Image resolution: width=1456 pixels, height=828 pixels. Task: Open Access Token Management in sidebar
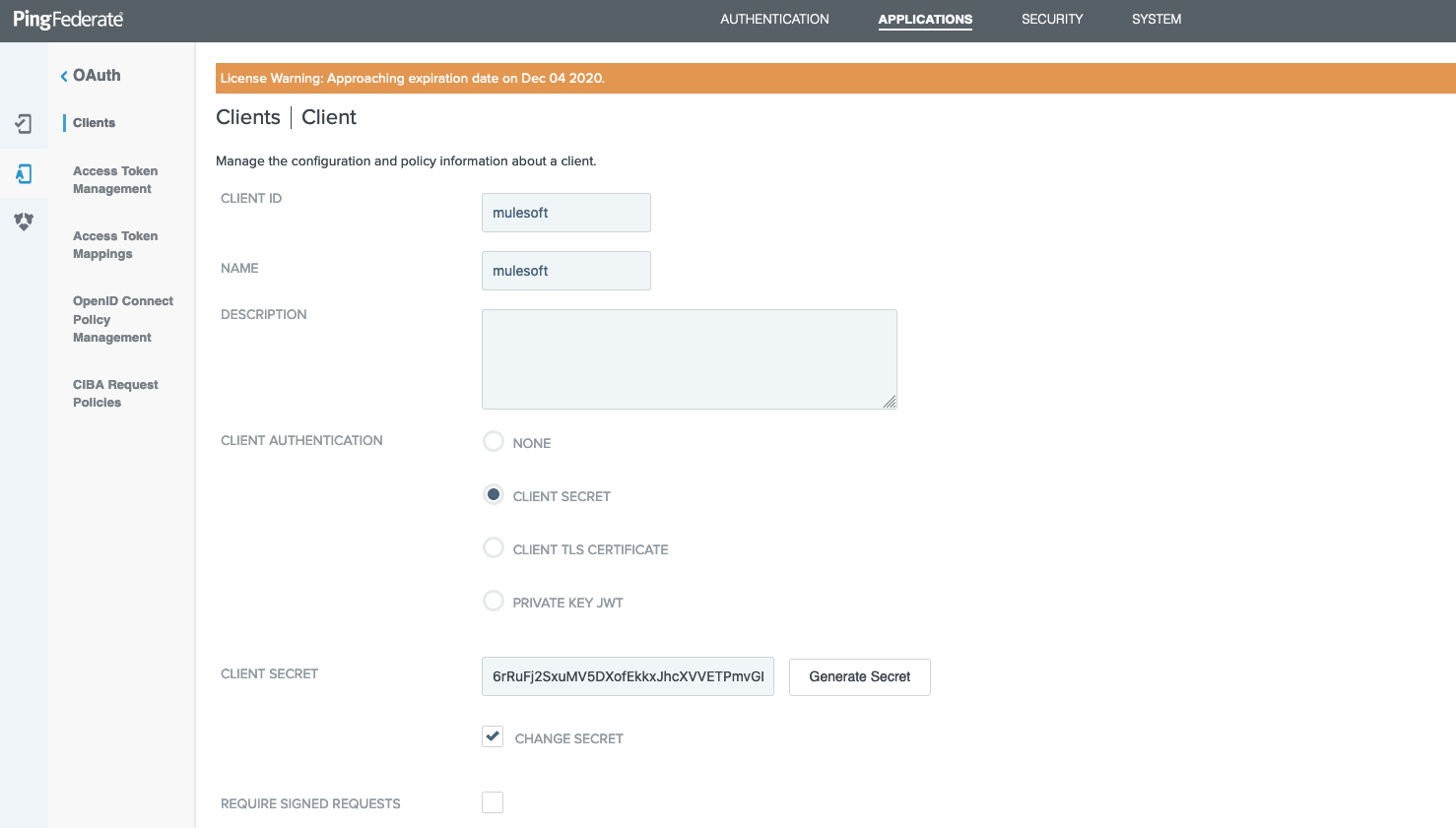coord(115,180)
